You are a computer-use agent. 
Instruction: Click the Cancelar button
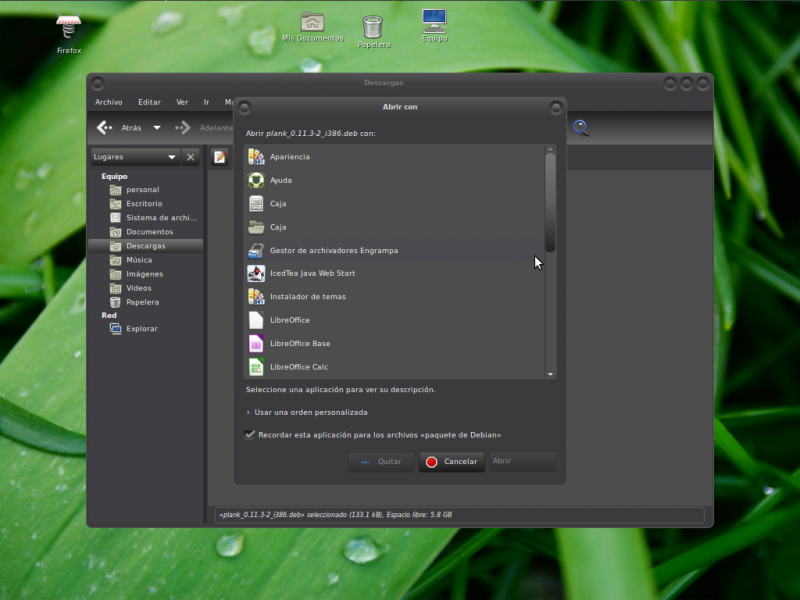(x=451, y=462)
